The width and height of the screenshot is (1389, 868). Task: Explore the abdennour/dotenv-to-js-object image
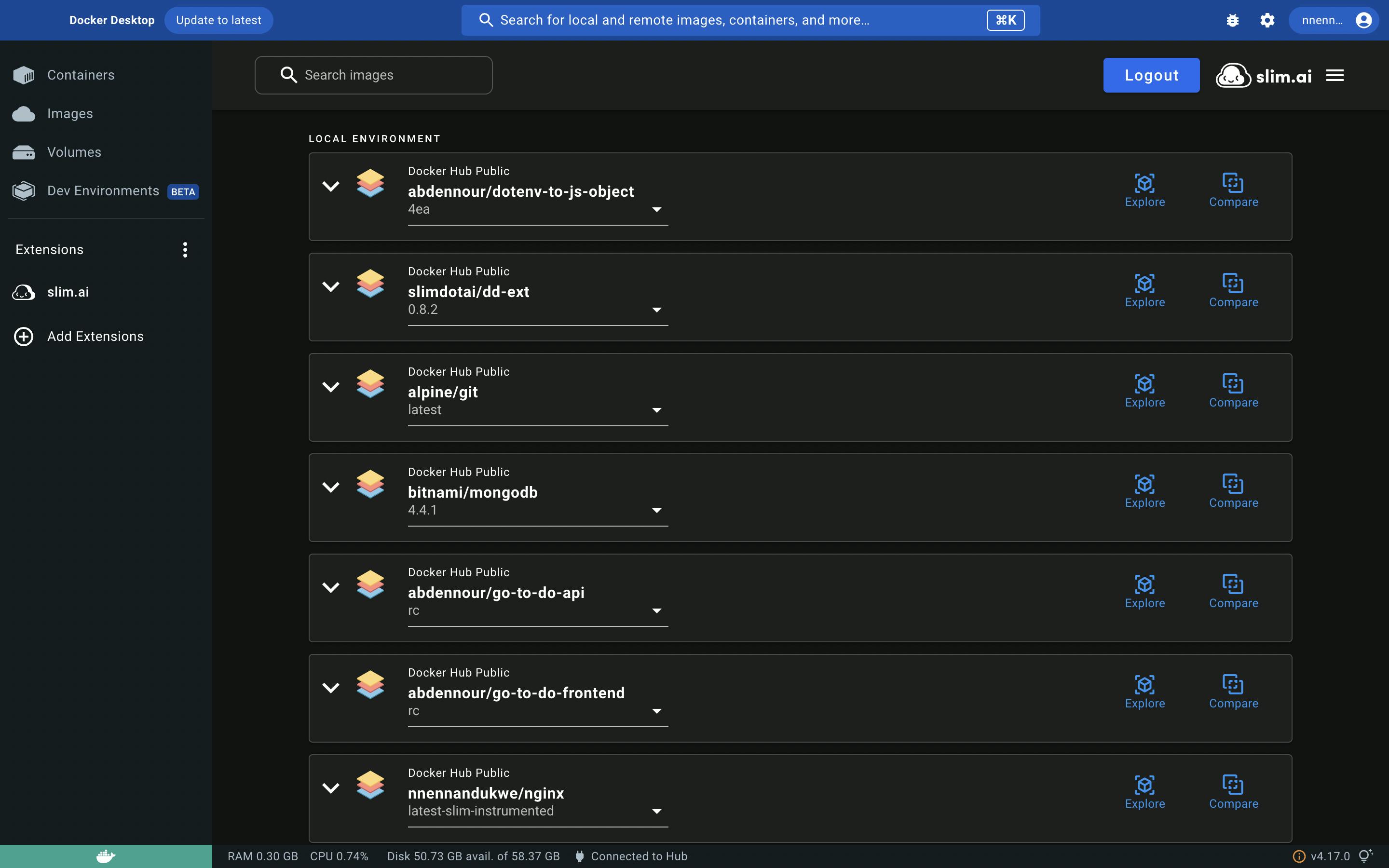[1144, 190]
